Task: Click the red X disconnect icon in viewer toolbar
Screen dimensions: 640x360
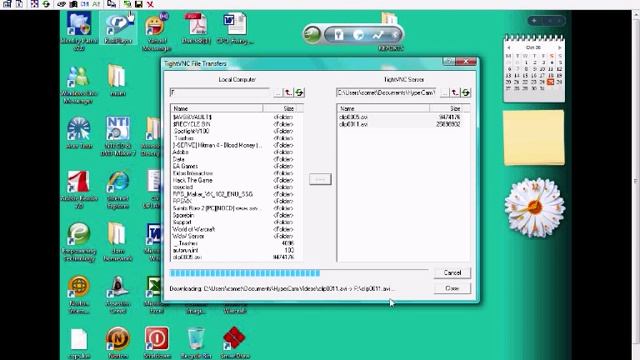Action: 150,4
